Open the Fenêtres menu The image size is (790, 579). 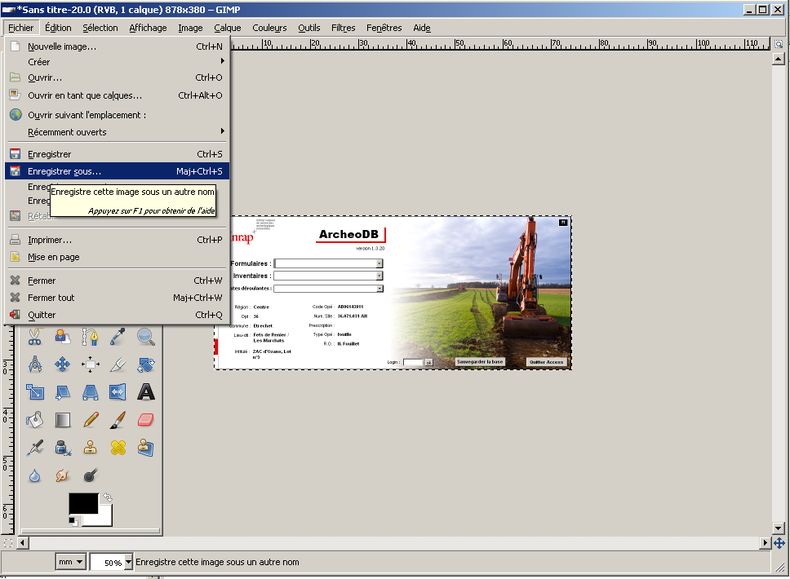click(384, 28)
